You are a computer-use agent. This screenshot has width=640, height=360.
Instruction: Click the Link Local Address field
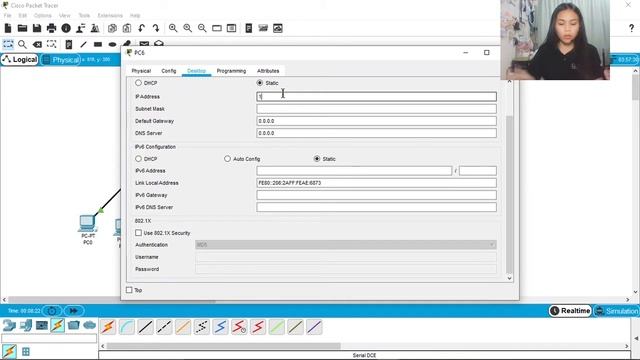point(376,183)
